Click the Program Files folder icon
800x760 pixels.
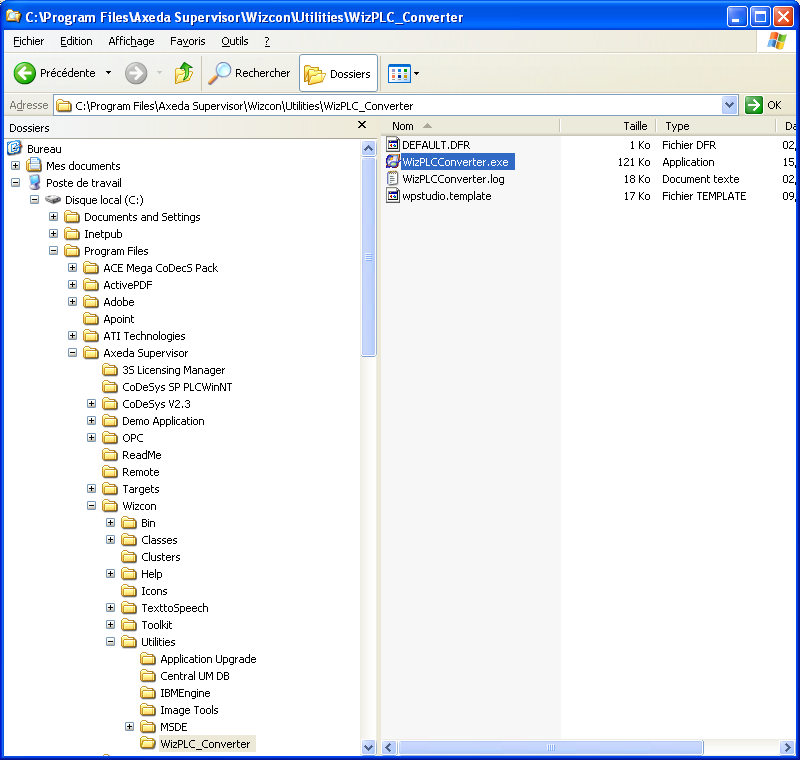pos(72,250)
